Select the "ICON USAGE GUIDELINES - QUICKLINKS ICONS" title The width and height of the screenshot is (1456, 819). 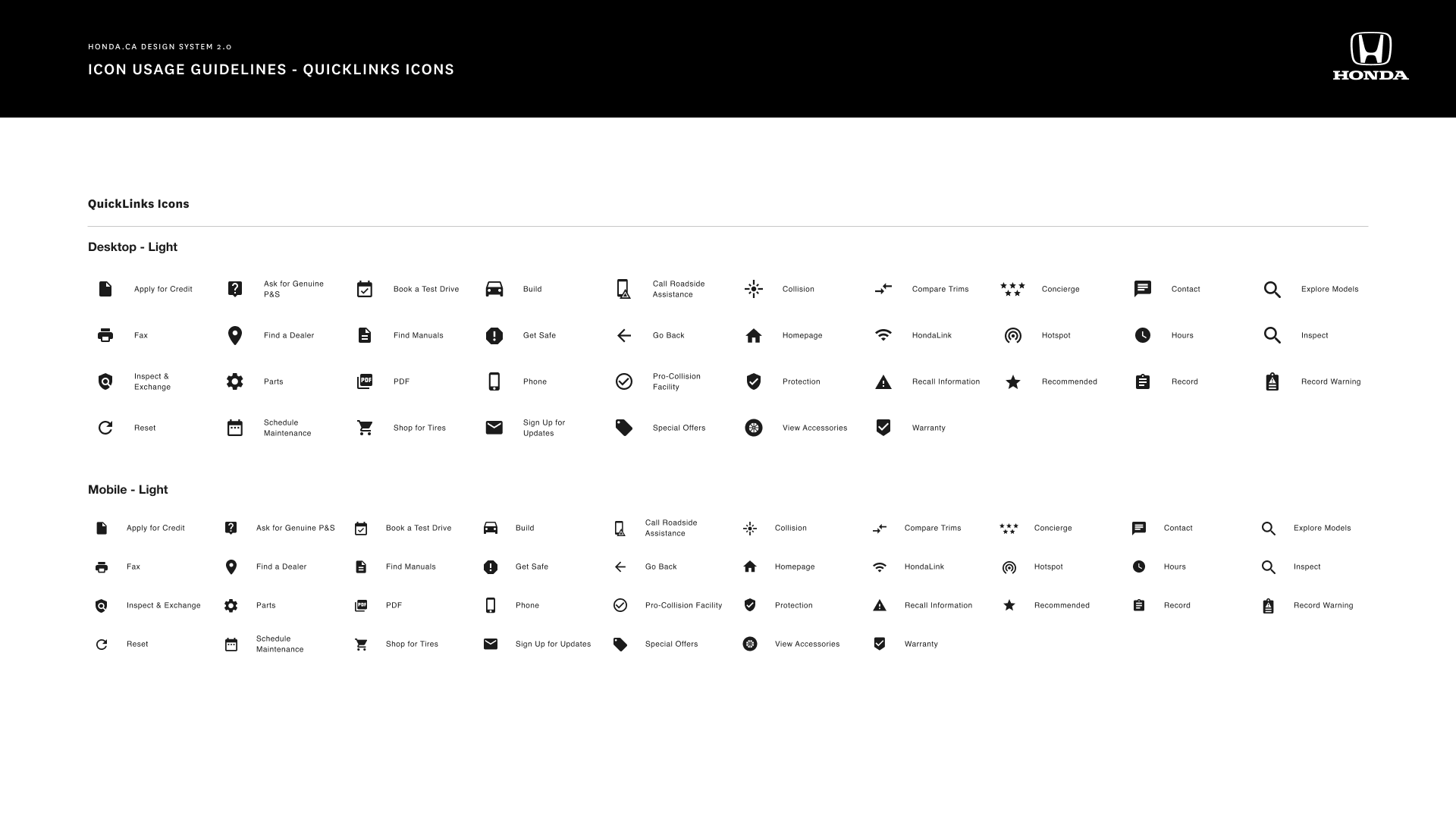pyautogui.click(x=271, y=70)
